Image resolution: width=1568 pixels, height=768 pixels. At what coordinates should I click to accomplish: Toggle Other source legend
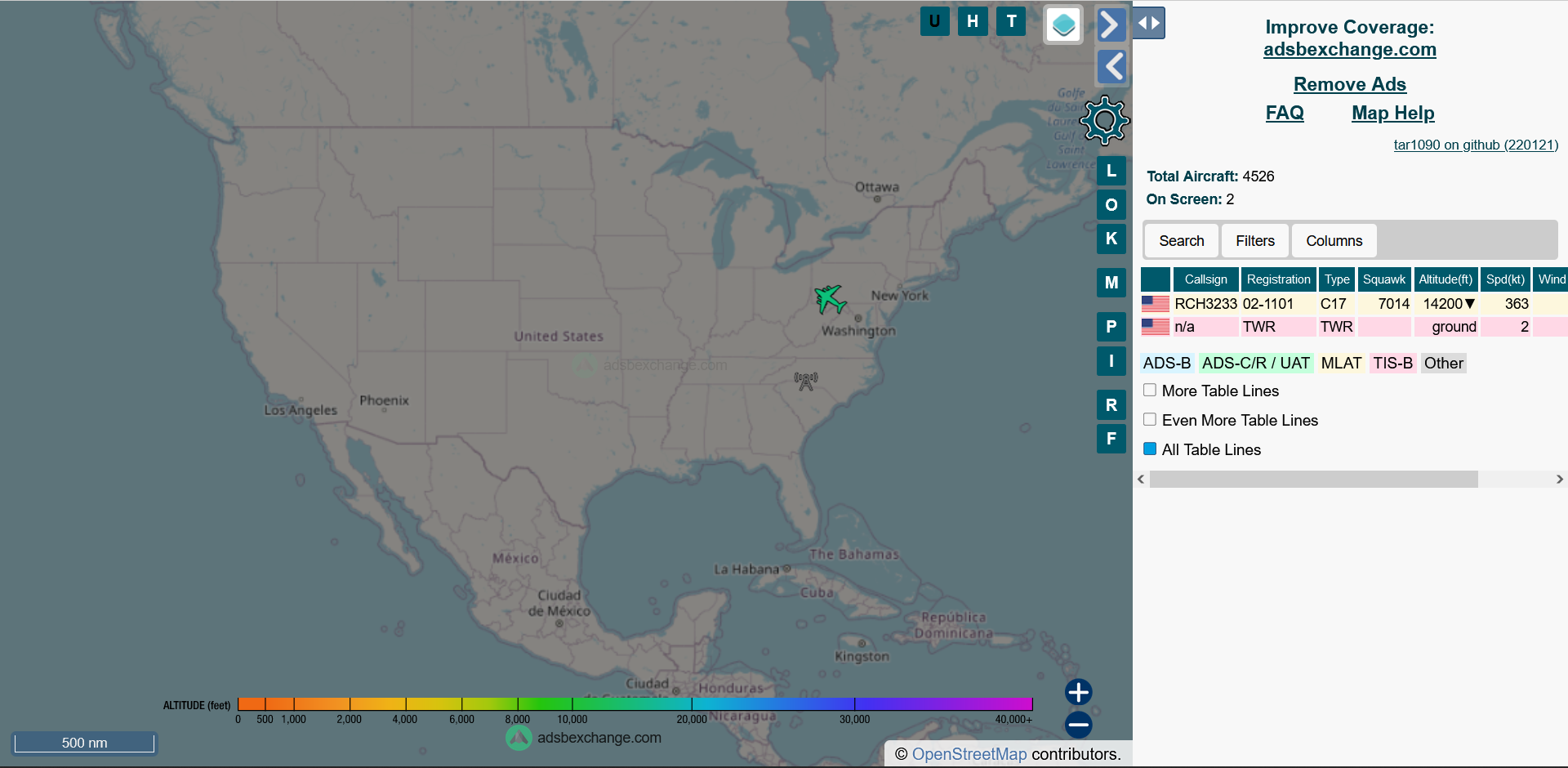pyautogui.click(x=1443, y=364)
